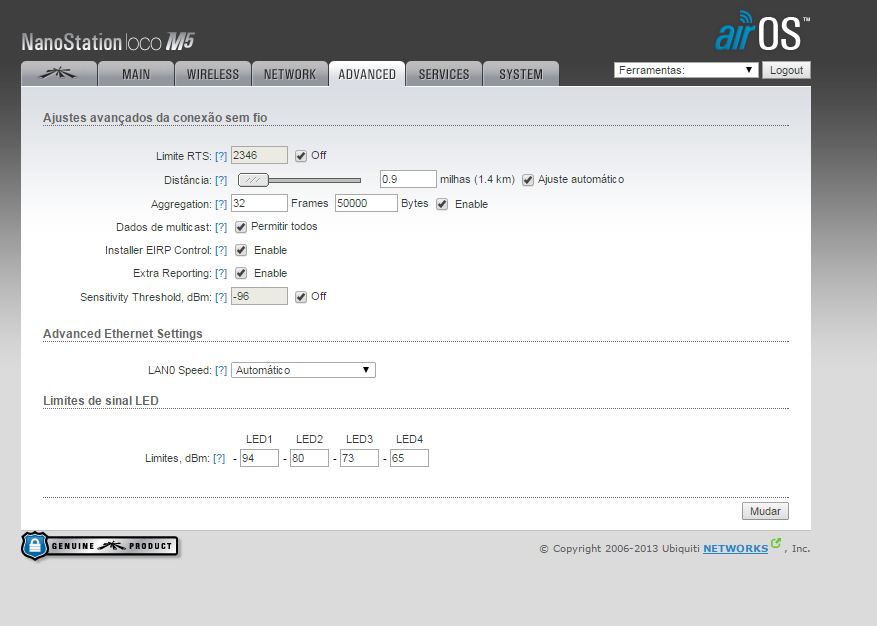Open the Ubiquiti logo tab
The height and width of the screenshot is (626, 877).
click(59, 74)
